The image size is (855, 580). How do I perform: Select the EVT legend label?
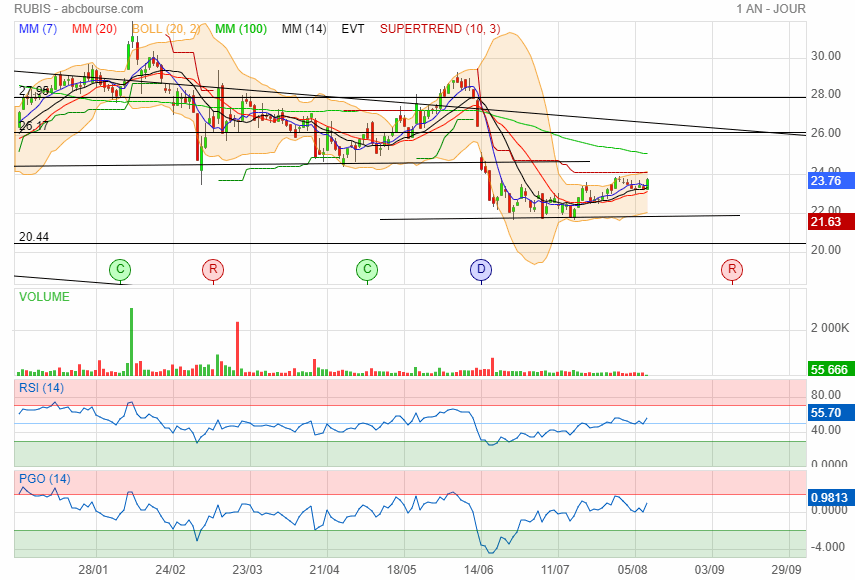[x=353, y=29]
